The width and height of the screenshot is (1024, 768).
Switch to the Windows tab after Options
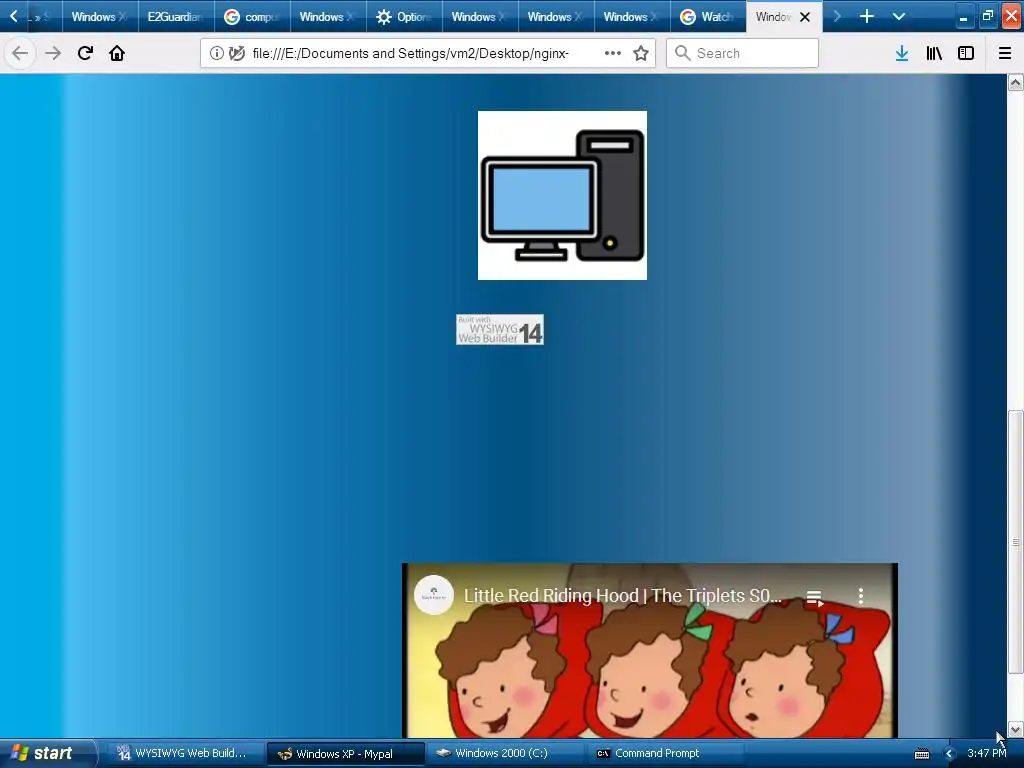[x=480, y=17]
